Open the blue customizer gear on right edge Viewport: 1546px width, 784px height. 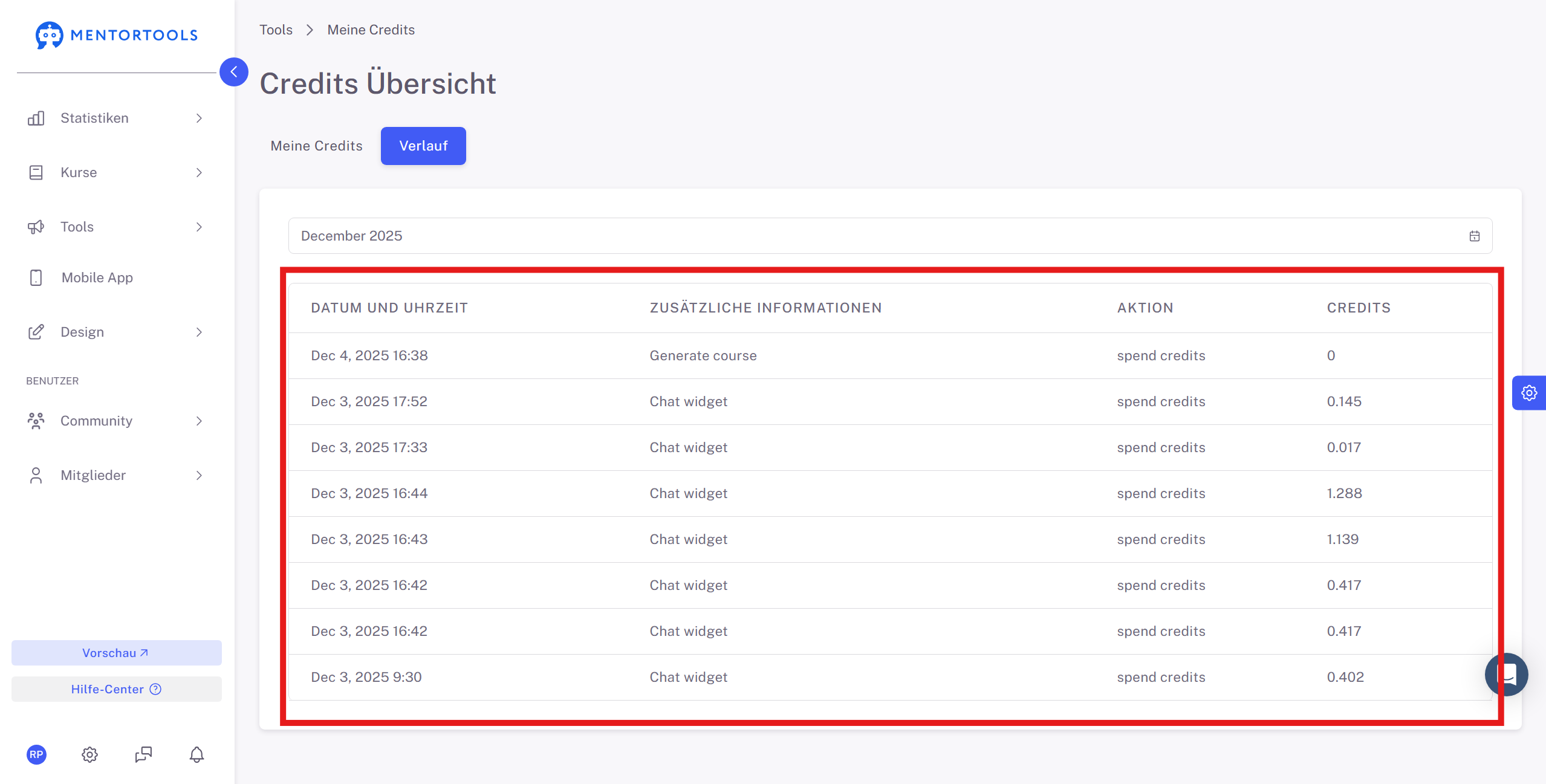tap(1529, 393)
